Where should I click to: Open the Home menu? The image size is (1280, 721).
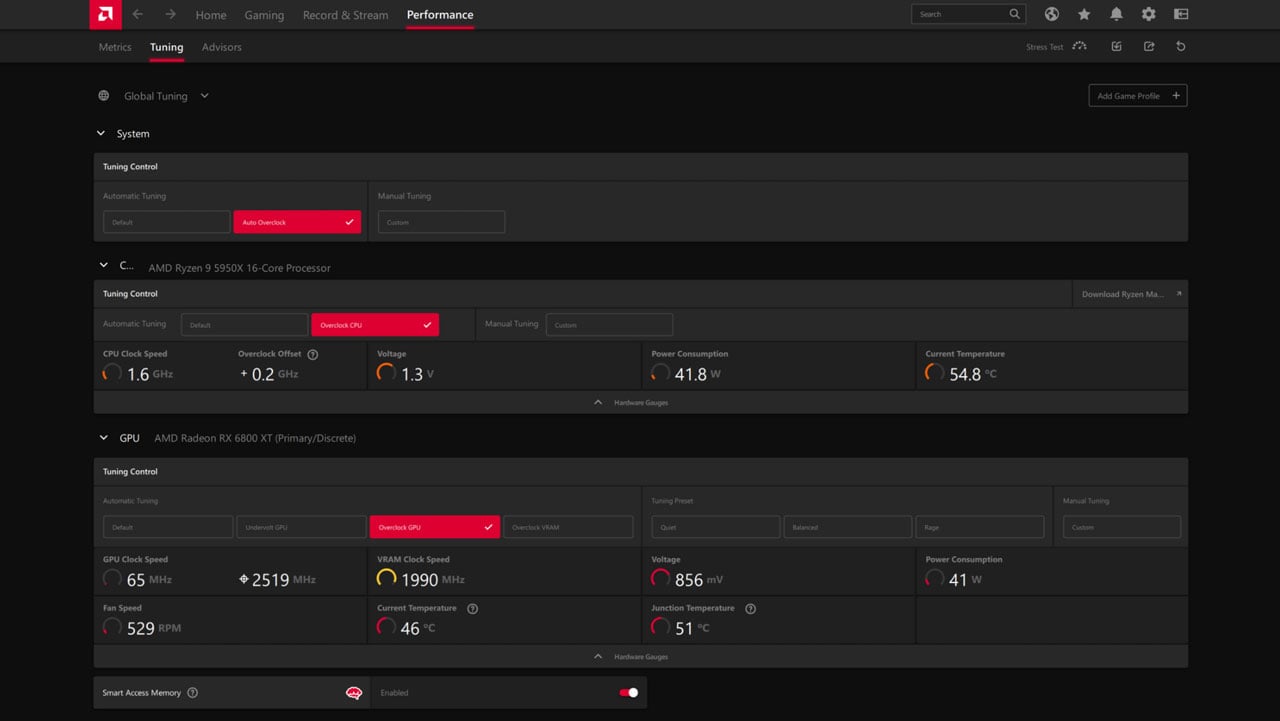[x=211, y=15]
